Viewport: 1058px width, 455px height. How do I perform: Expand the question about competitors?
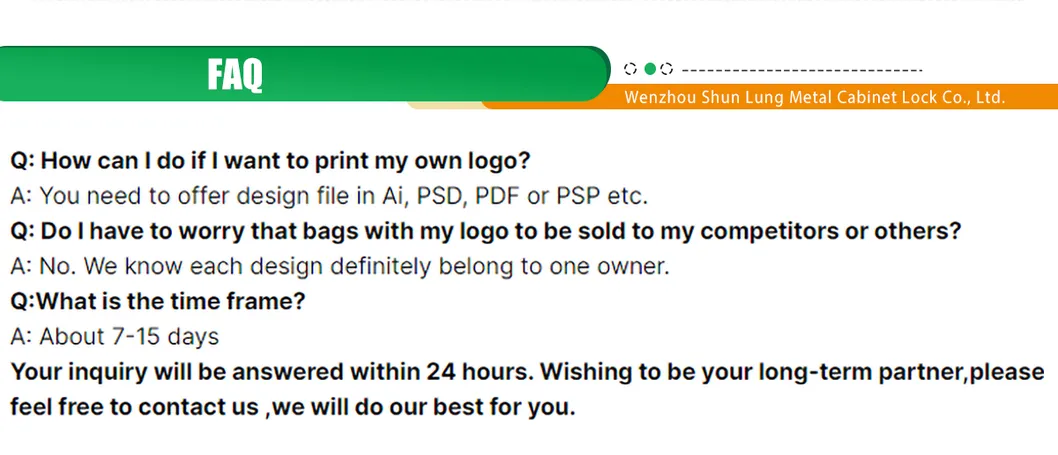(x=485, y=231)
